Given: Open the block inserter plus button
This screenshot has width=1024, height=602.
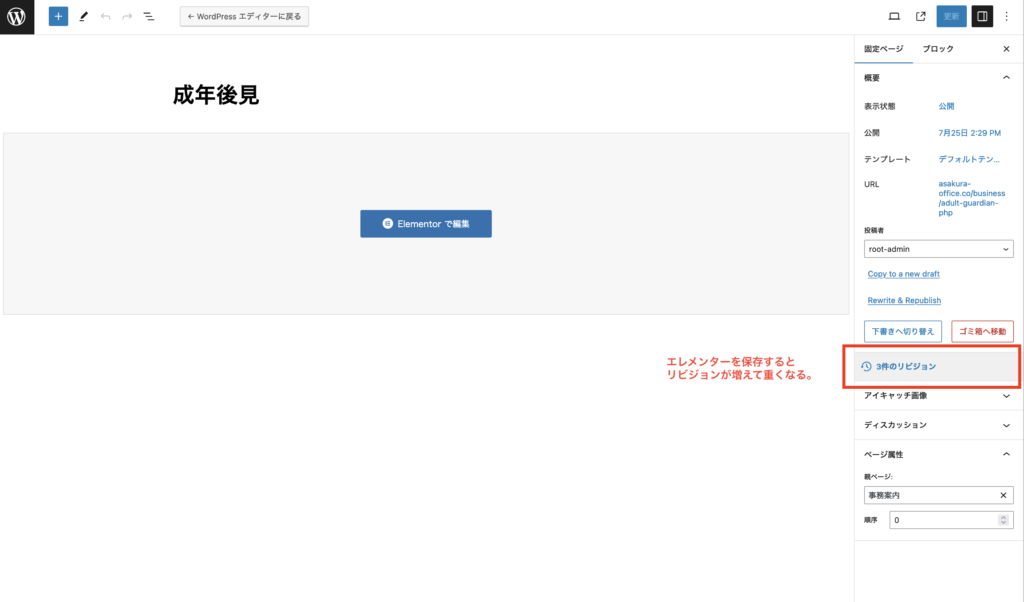Looking at the screenshot, I should 58,17.
